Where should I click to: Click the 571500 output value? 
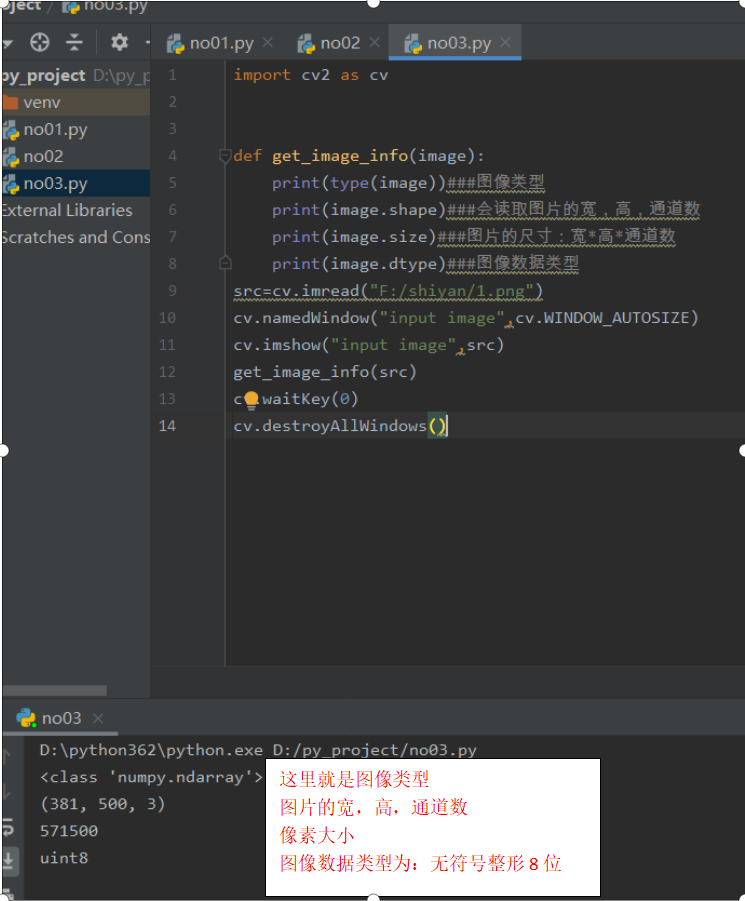tap(69, 831)
